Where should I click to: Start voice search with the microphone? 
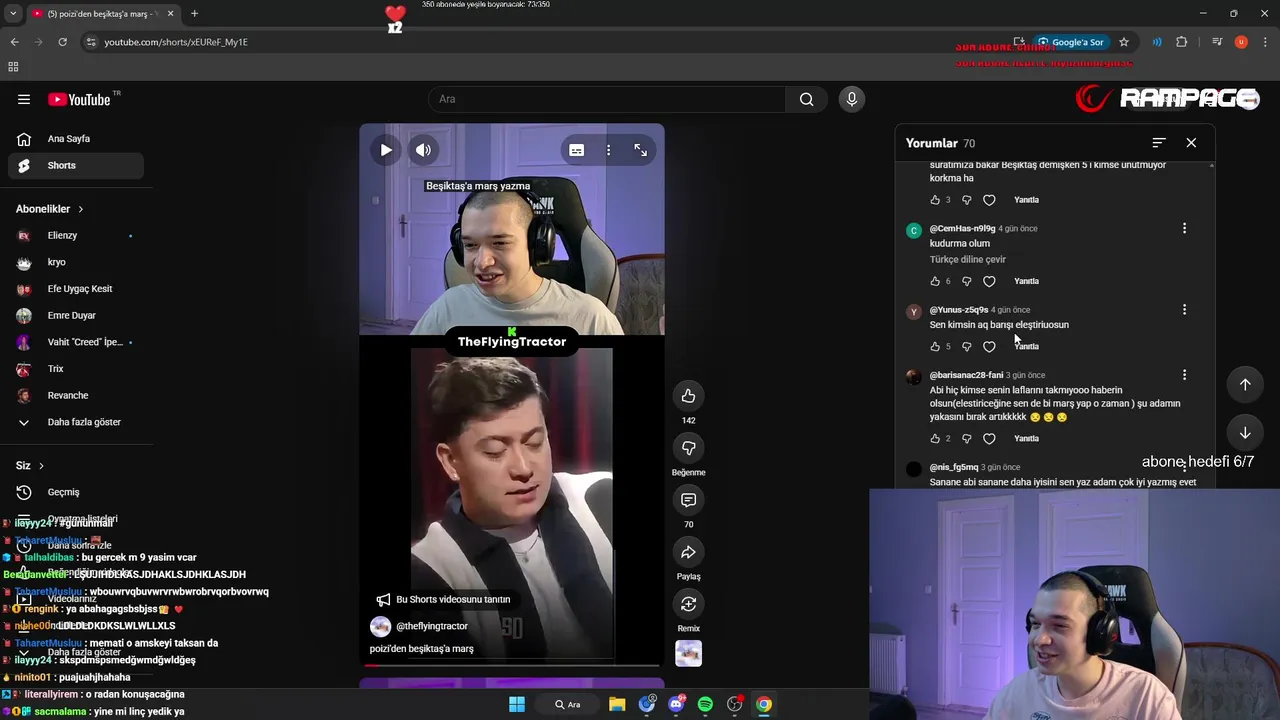[852, 99]
